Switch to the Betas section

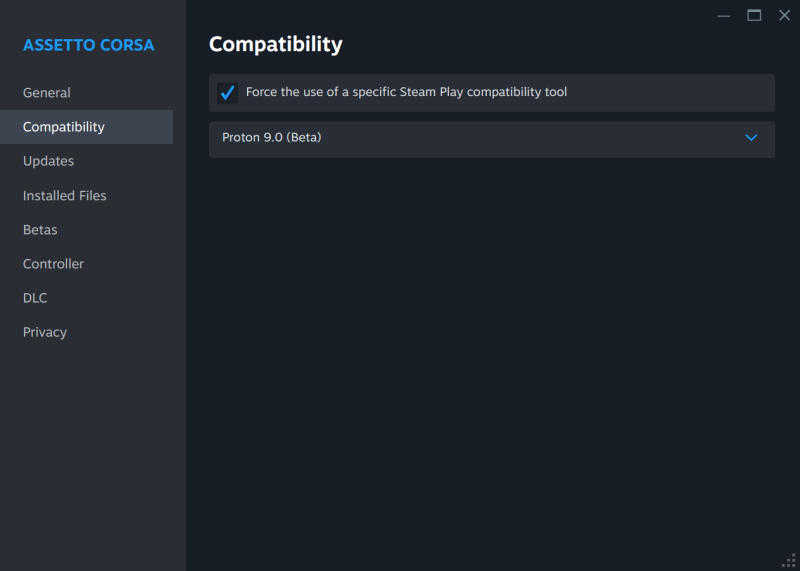(x=40, y=230)
